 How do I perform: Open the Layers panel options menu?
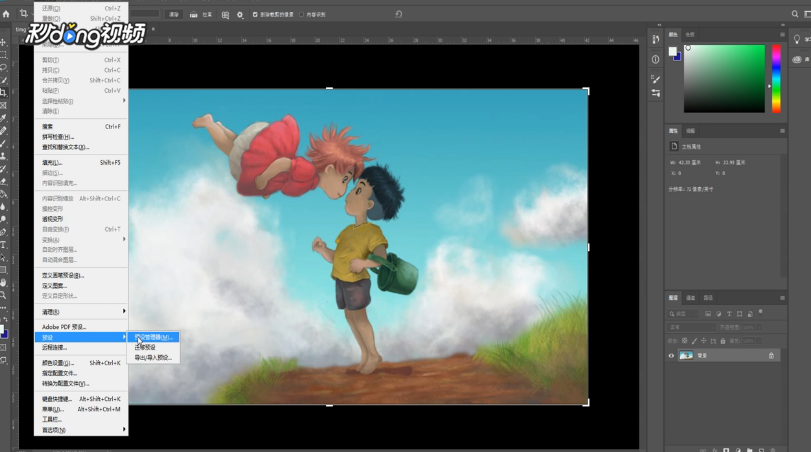[x=782, y=298]
